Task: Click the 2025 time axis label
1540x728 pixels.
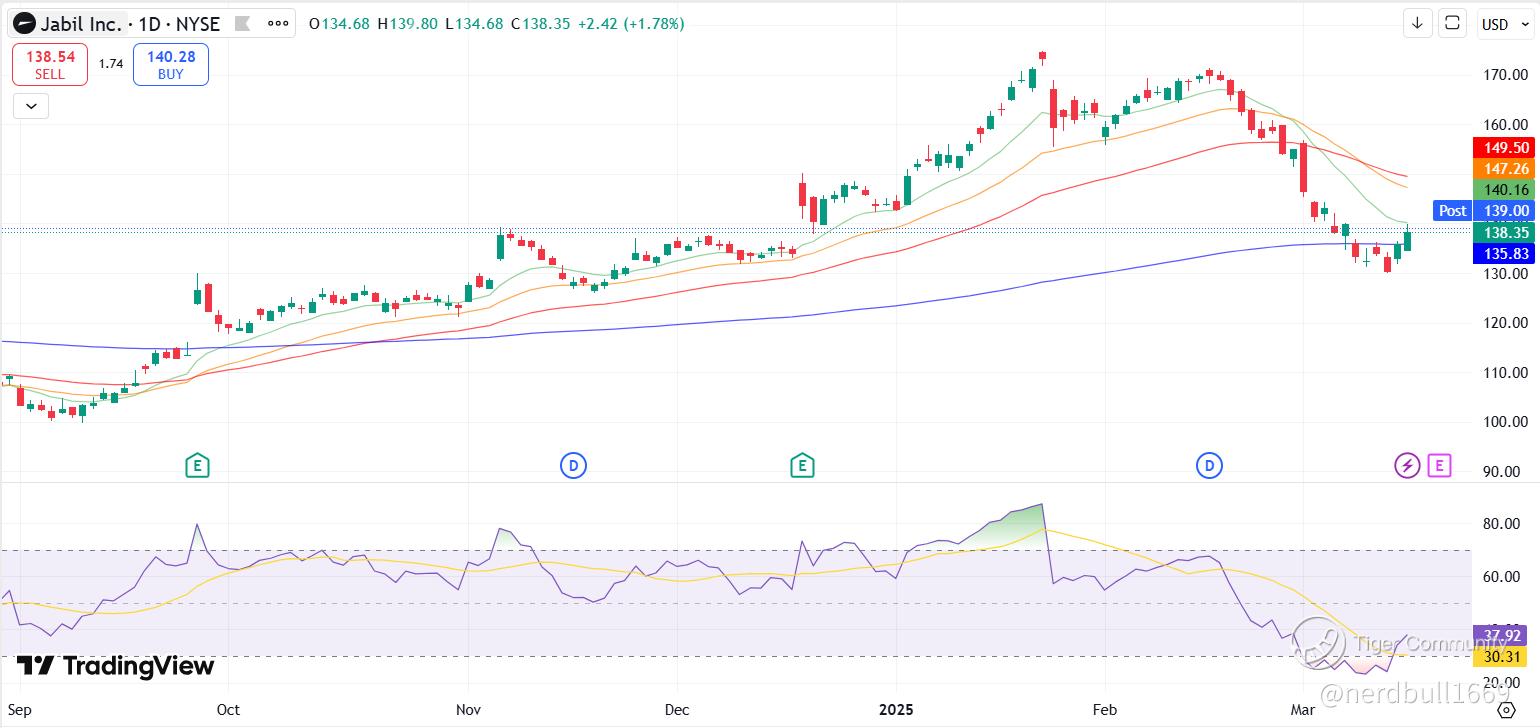Action: (x=896, y=710)
